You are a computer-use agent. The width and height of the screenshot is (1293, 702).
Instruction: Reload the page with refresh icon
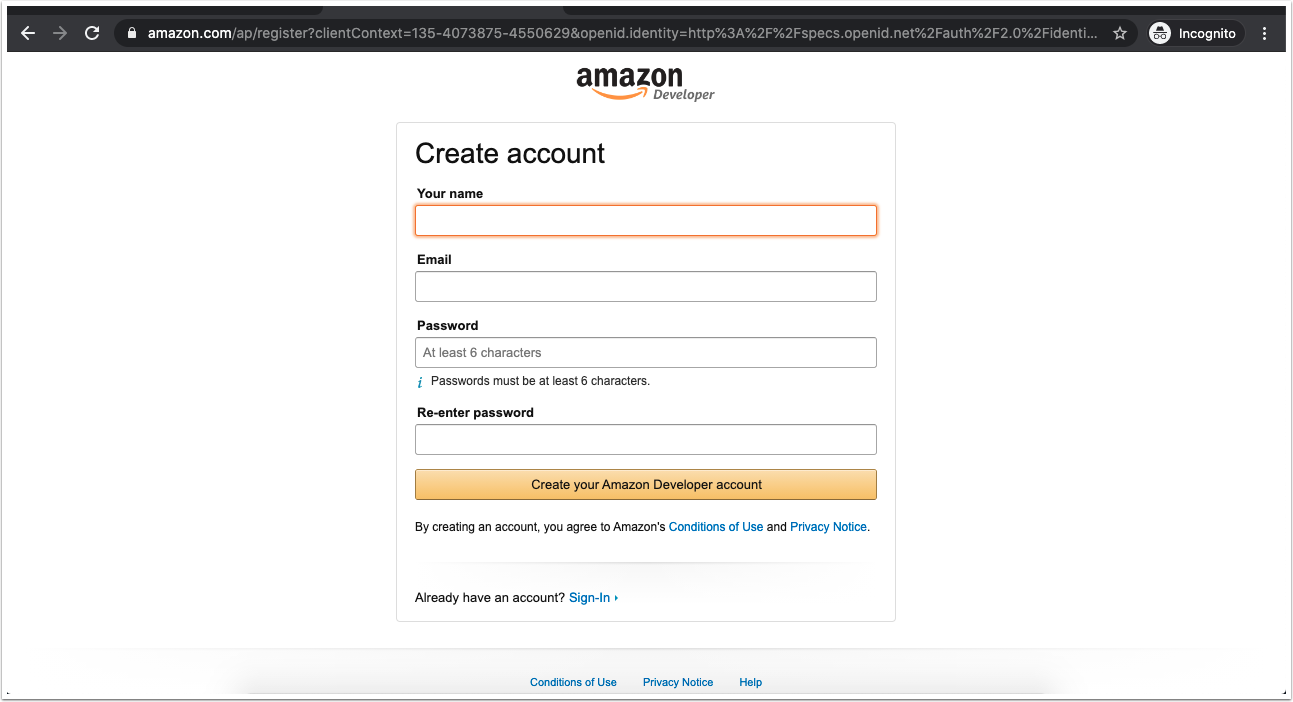pyautogui.click(x=92, y=33)
